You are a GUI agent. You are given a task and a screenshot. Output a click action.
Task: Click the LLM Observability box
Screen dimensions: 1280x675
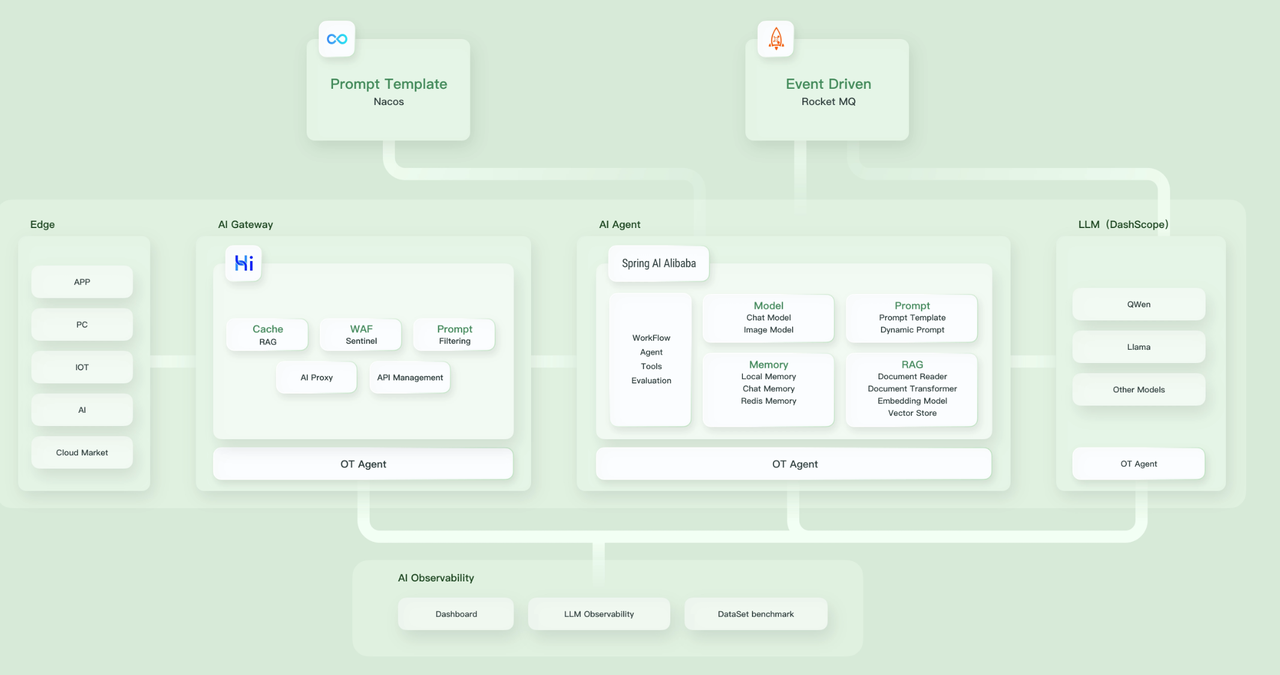point(599,614)
